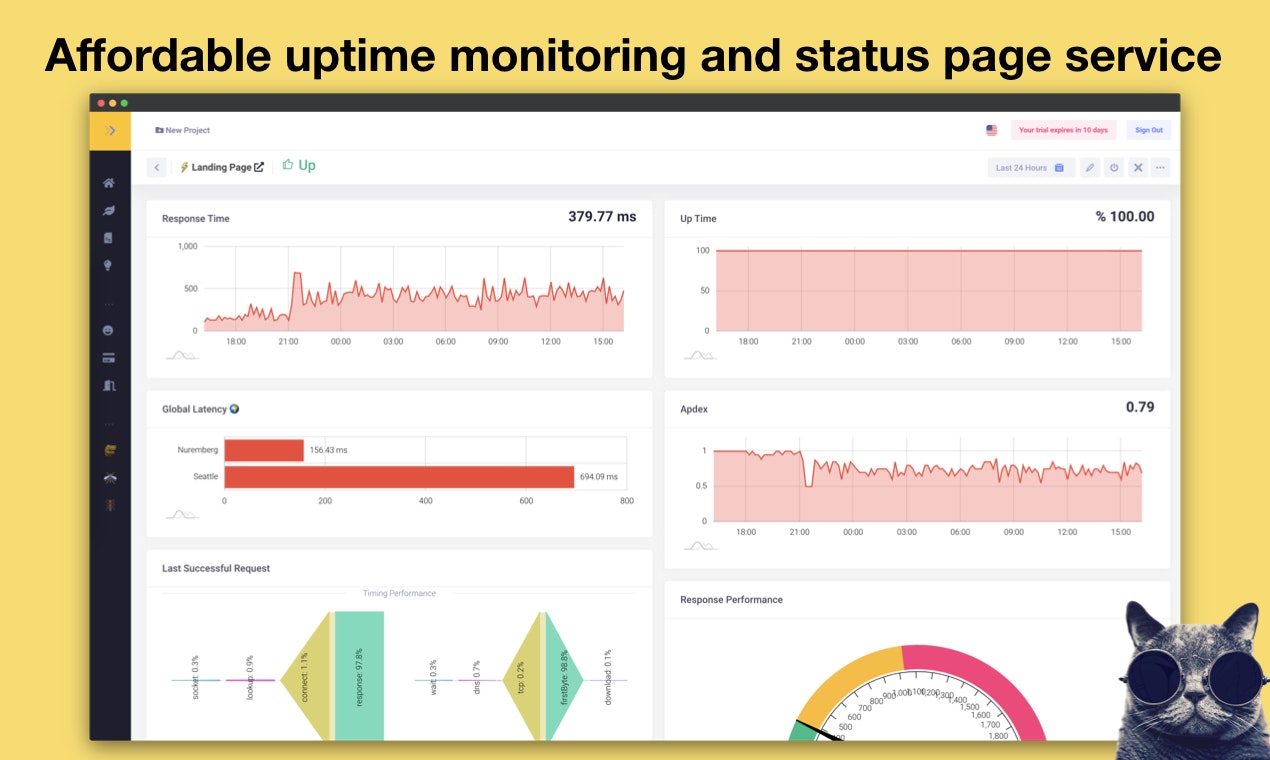Open the Home icon in the sidebar

click(x=109, y=183)
